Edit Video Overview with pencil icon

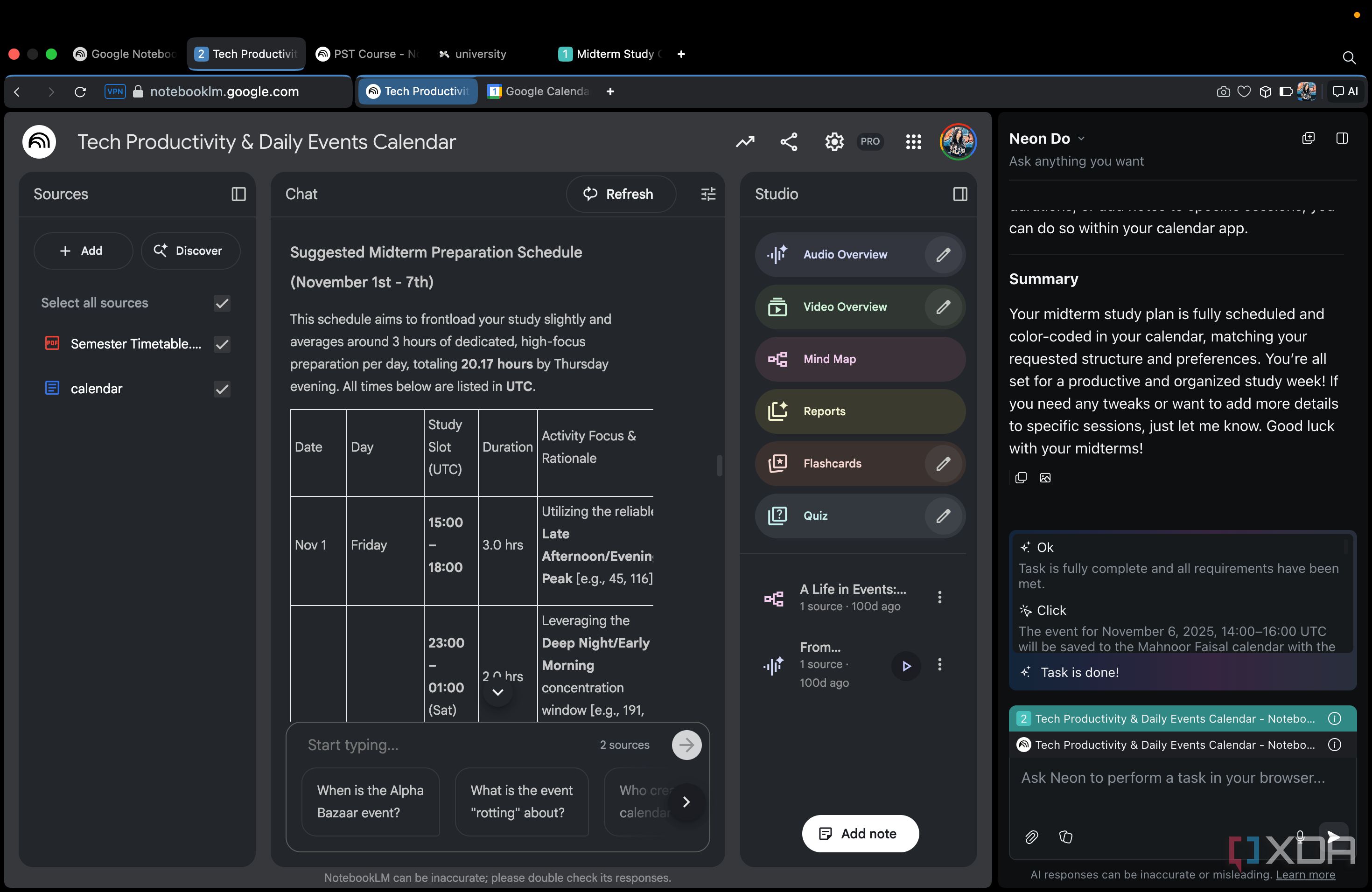(x=943, y=307)
